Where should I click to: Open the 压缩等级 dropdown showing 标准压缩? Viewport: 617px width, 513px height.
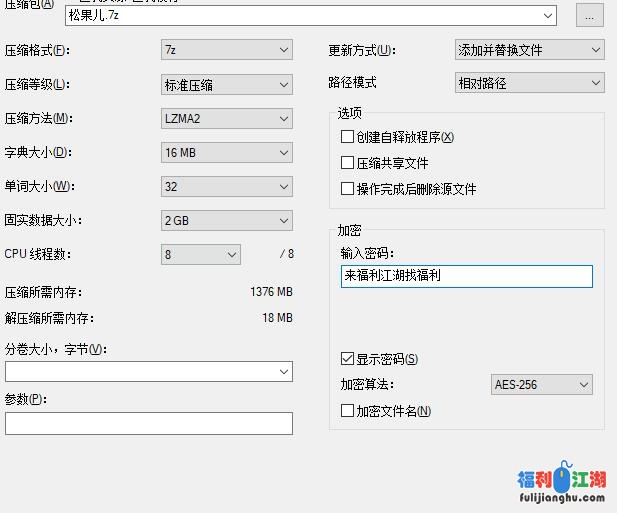coord(284,85)
